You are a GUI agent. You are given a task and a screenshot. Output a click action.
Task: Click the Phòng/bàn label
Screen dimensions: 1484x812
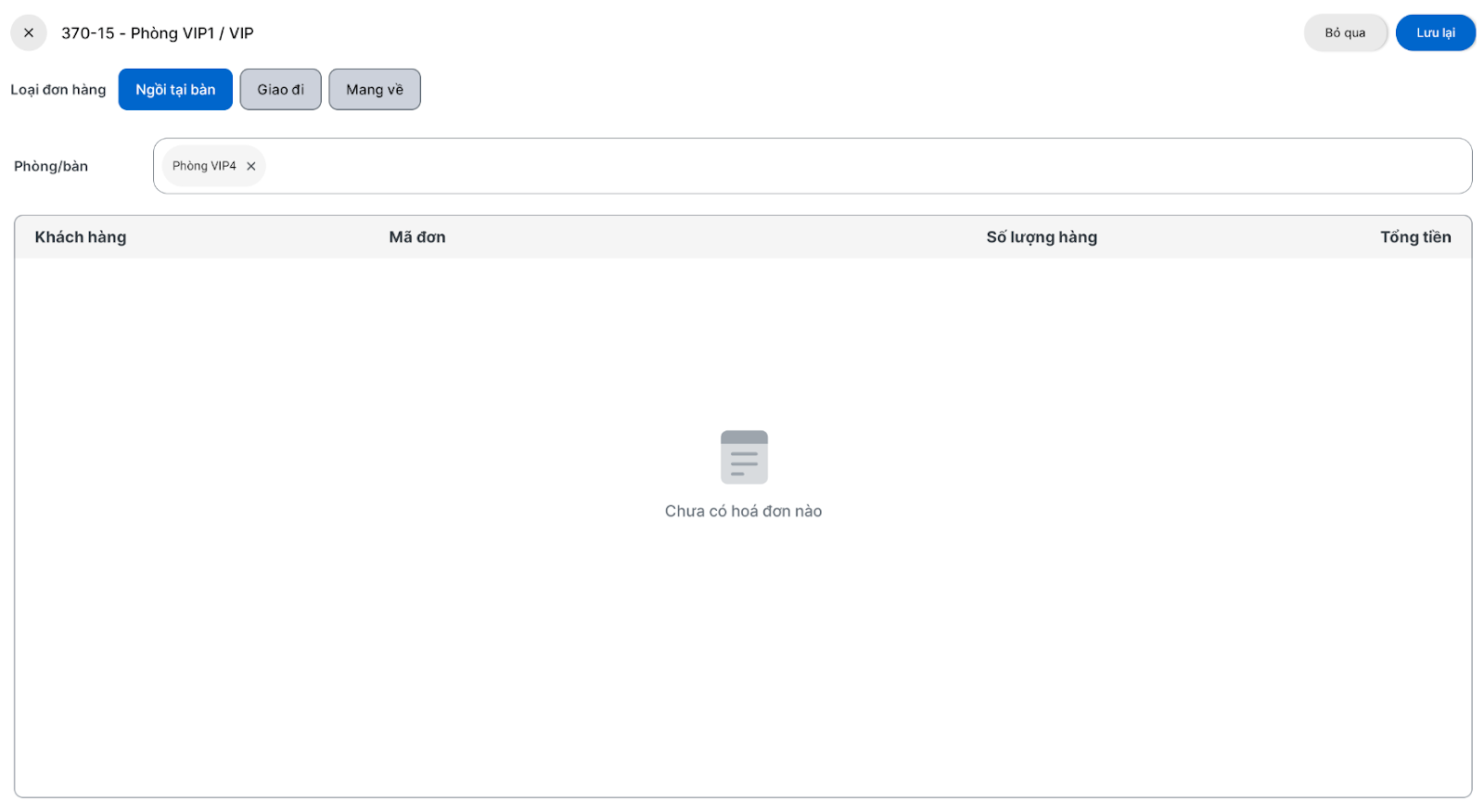click(51, 167)
